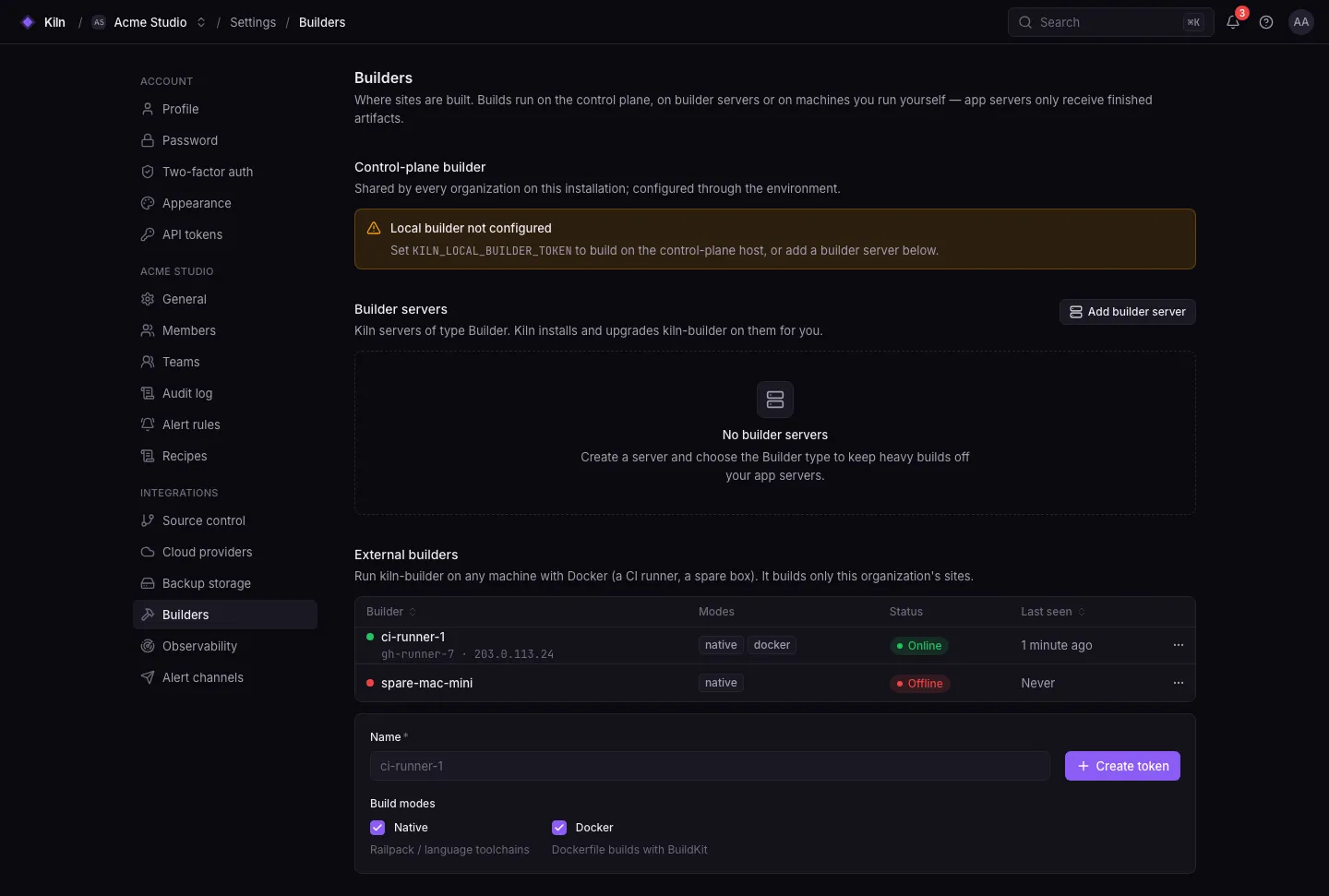
Task: Click the Two-factor auth shield icon
Action: pyautogui.click(x=148, y=172)
